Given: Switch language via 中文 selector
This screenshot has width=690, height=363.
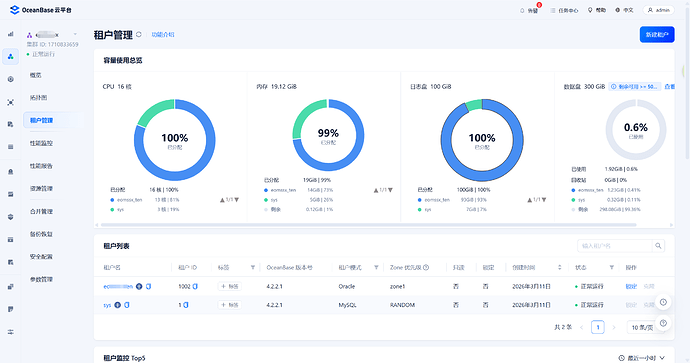Looking at the screenshot, I should 624,10.
